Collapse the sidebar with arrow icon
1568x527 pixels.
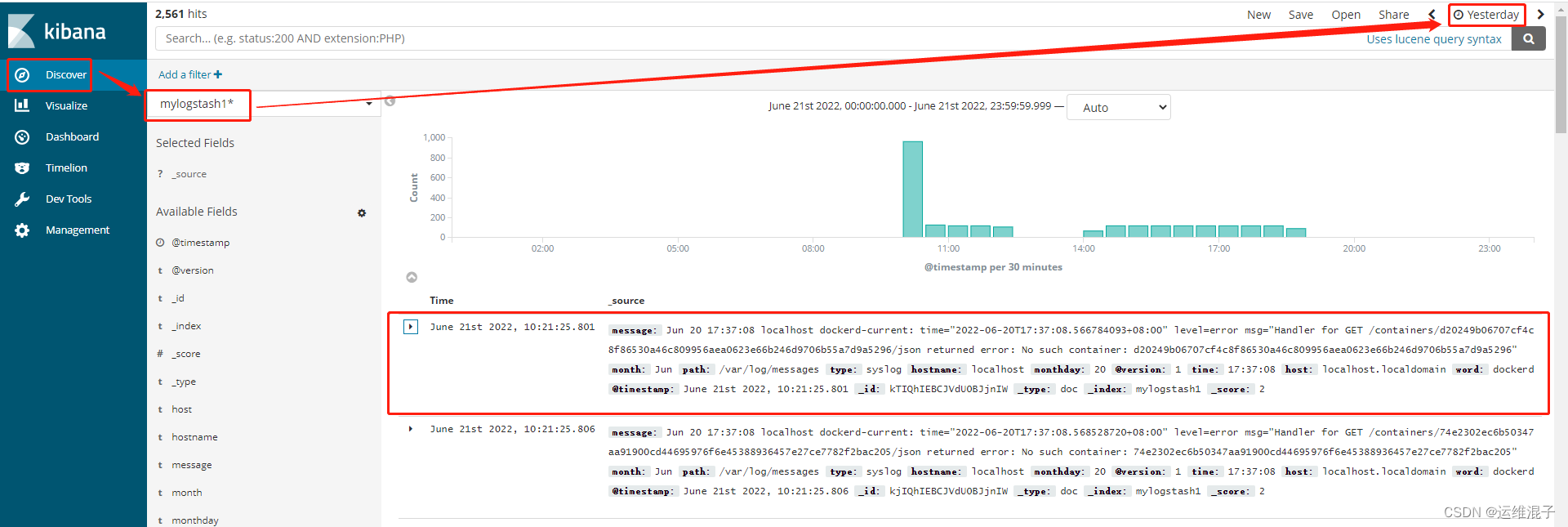tap(390, 101)
